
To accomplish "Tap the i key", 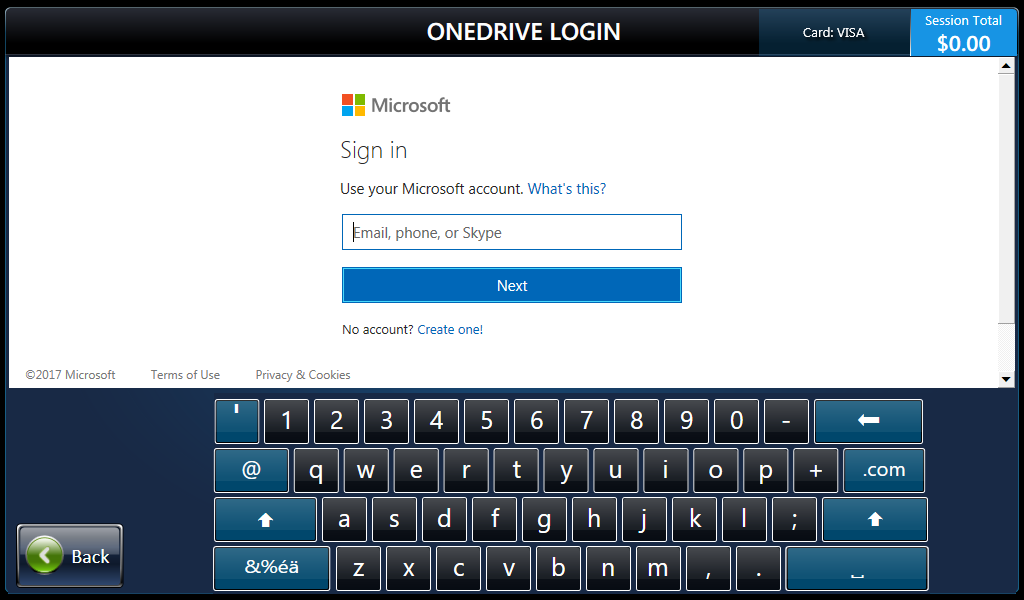I will [665, 470].
